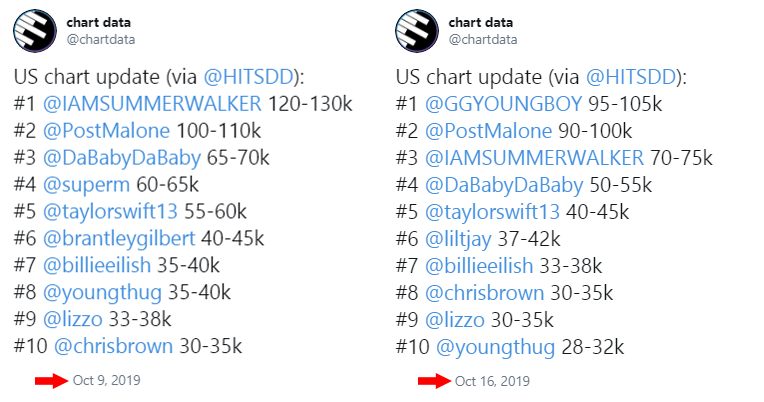Click @chartdata handle in left tweet
Screen dimensions: 764x402
coord(101,39)
